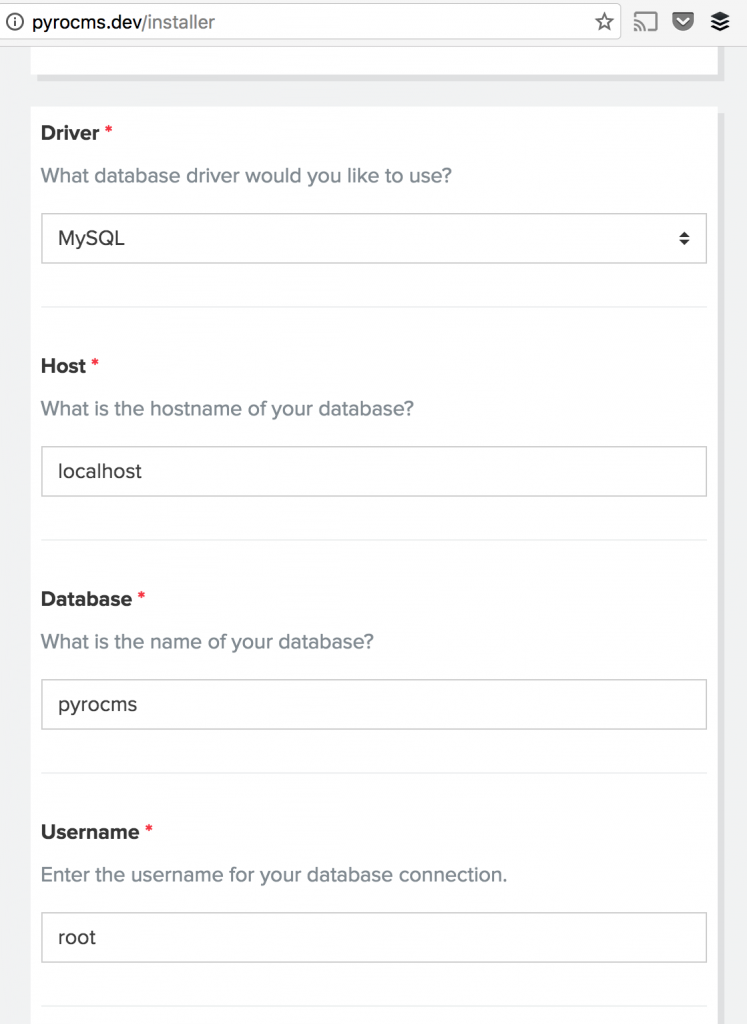
Task: Click the Host field label
Action: [x=63, y=366]
